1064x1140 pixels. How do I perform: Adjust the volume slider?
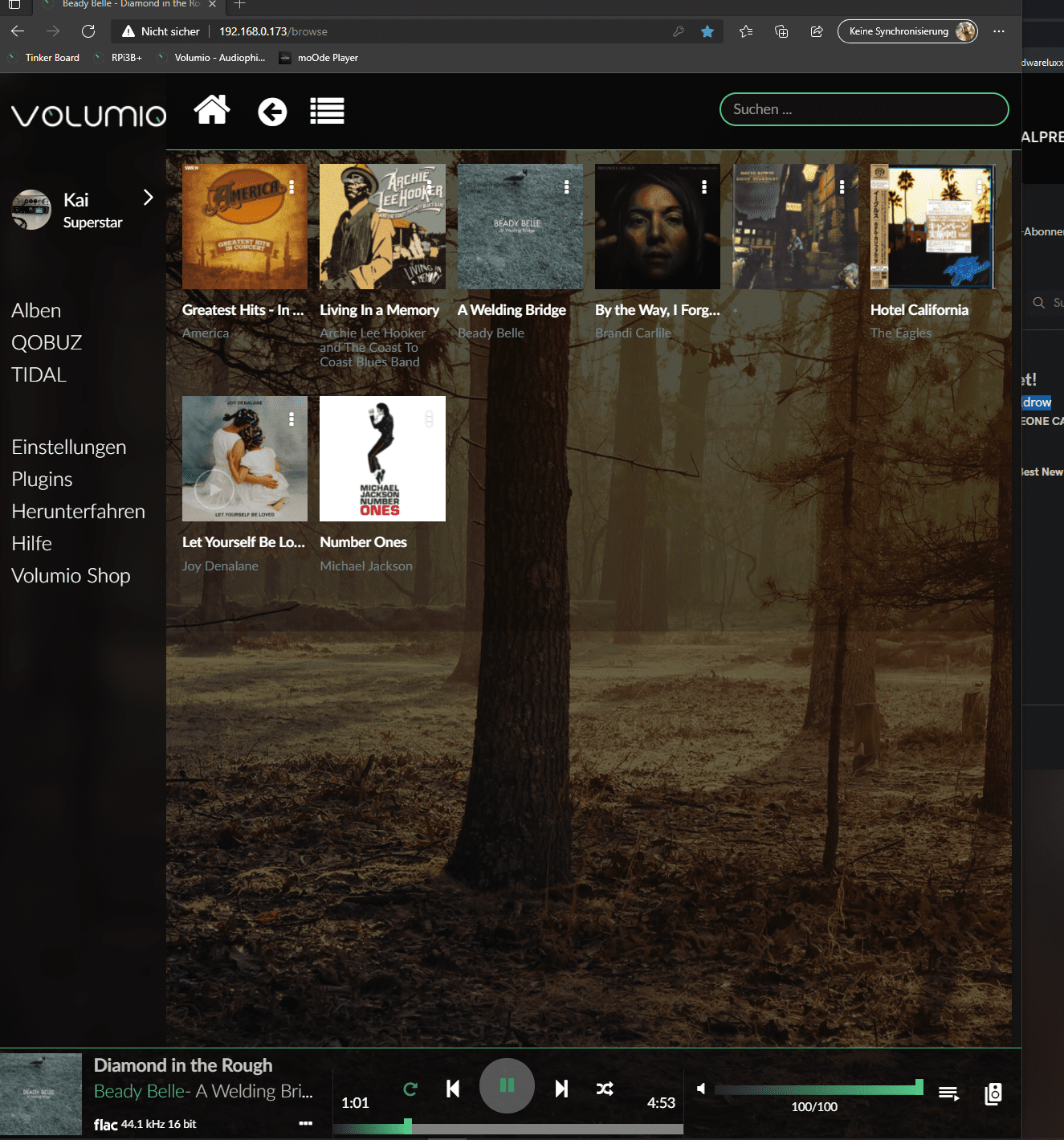(818, 1089)
